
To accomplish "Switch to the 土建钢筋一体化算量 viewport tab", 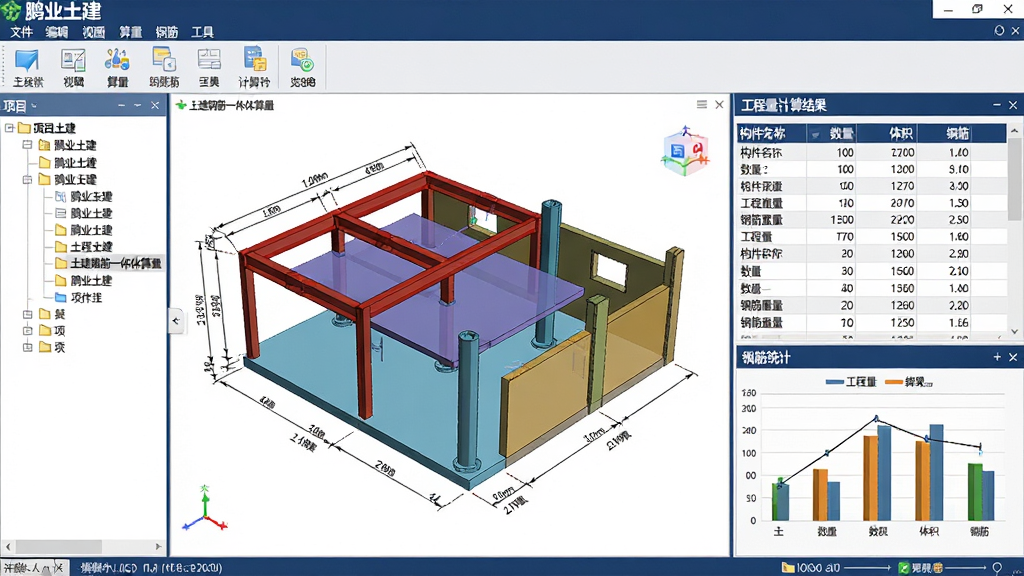I will click(x=232, y=105).
